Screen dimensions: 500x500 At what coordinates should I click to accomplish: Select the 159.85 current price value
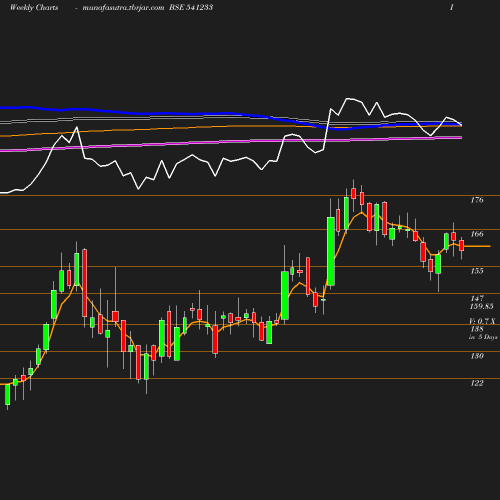[482, 306]
